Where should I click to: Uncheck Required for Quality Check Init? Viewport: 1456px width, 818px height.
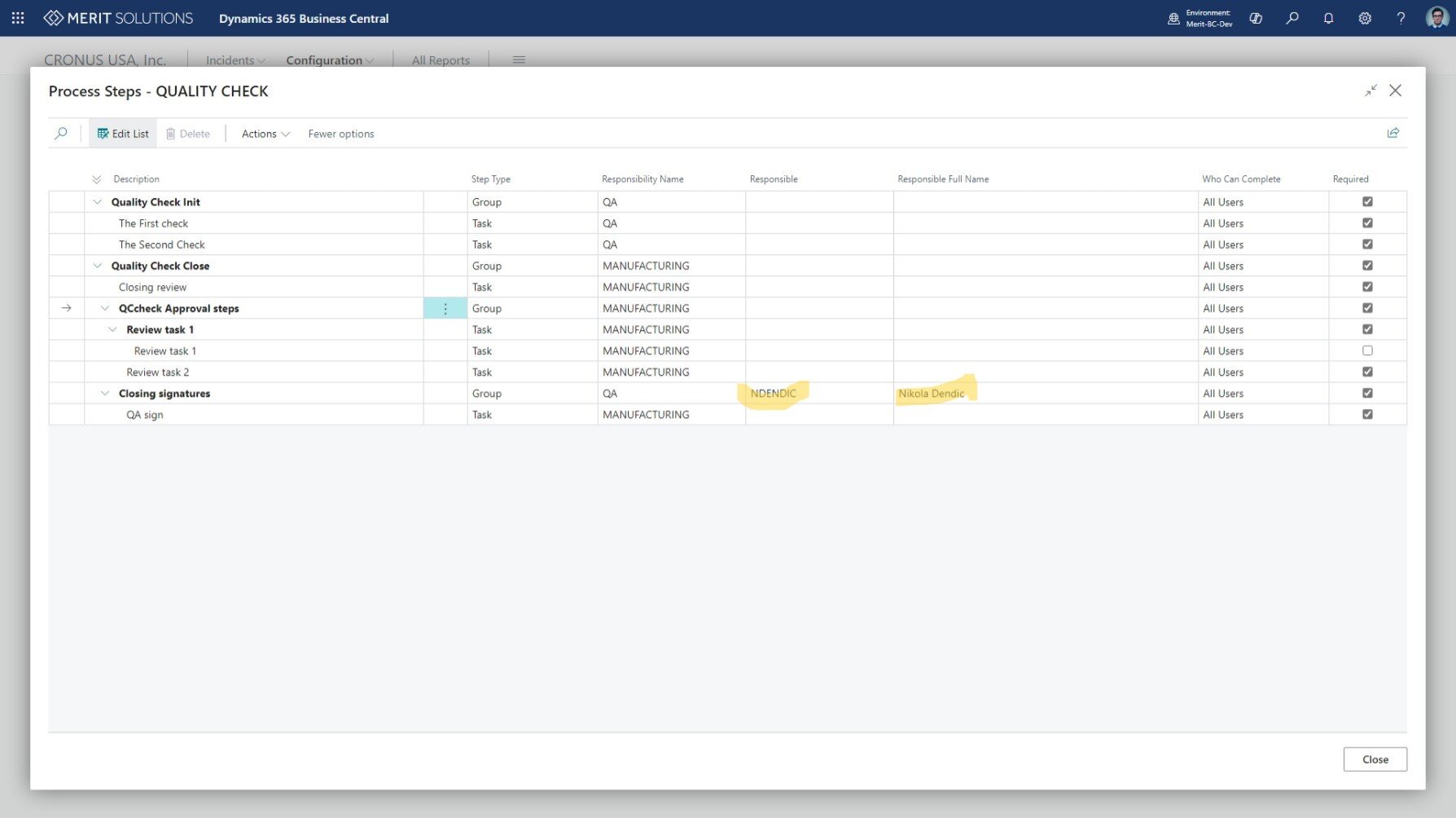(1367, 202)
